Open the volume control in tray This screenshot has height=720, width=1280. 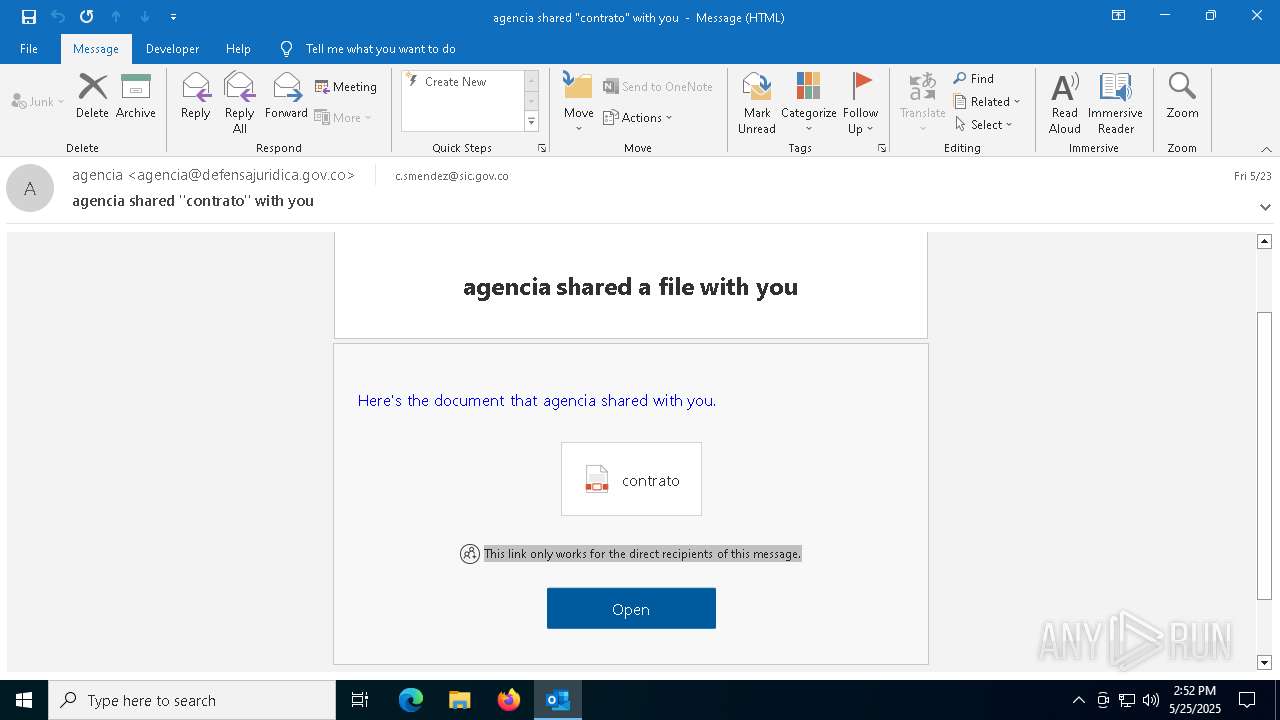tap(1151, 700)
